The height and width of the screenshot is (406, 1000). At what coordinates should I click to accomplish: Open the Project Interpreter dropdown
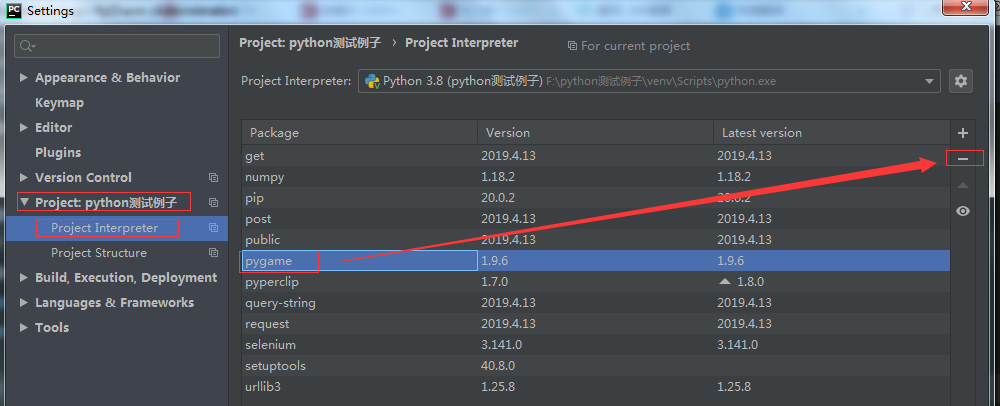[929, 82]
